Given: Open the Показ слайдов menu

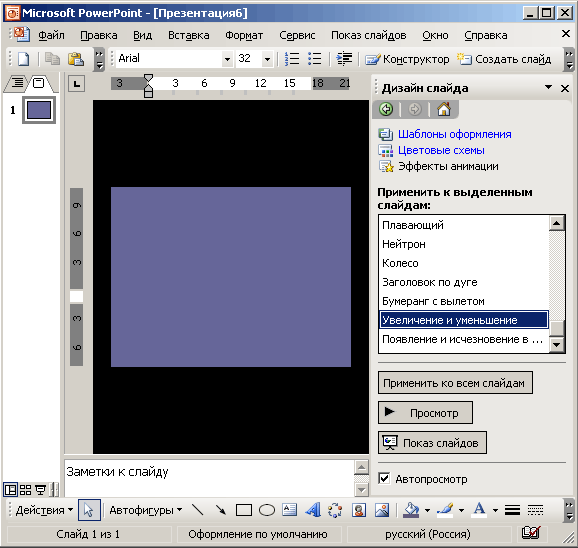Looking at the screenshot, I should click(x=369, y=35).
